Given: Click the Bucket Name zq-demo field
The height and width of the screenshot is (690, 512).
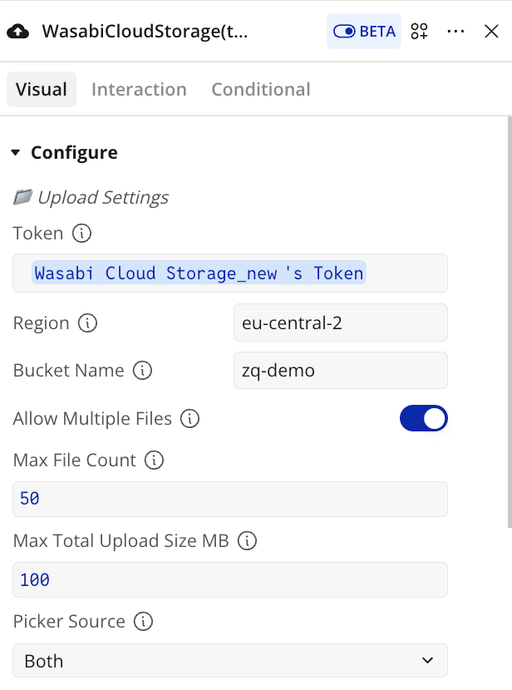Looking at the screenshot, I should [x=340, y=371].
